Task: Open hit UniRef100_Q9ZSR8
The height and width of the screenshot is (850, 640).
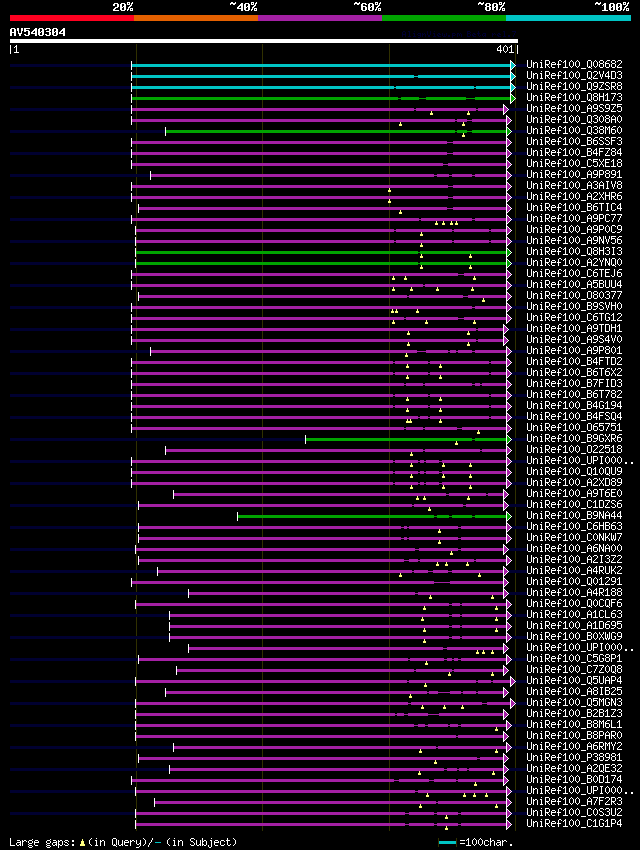Action: coord(574,86)
